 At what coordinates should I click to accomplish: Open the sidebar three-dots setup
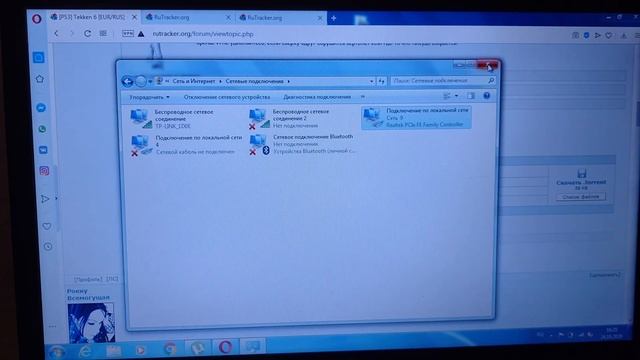[52, 326]
